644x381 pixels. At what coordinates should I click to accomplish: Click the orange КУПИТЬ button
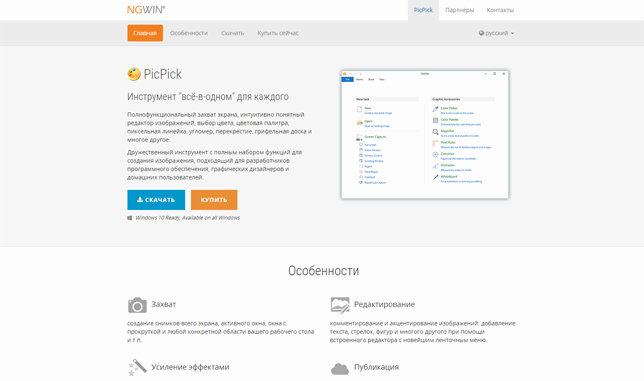click(214, 200)
